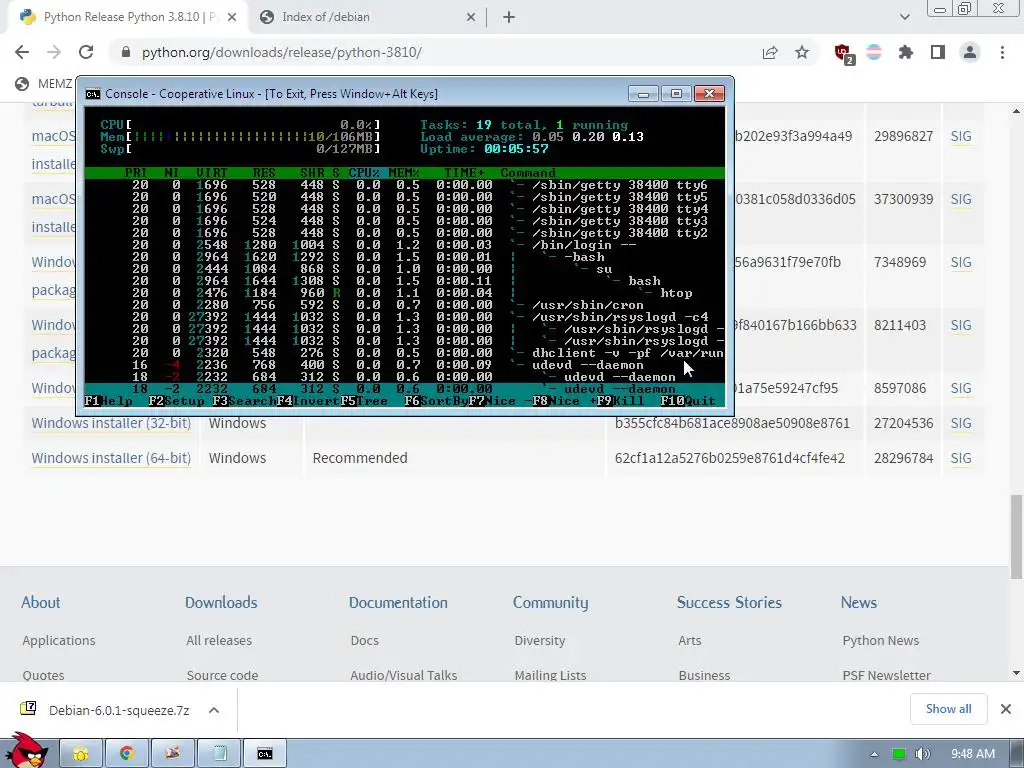Open the Extensions puzzle piece menu

click(906, 52)
